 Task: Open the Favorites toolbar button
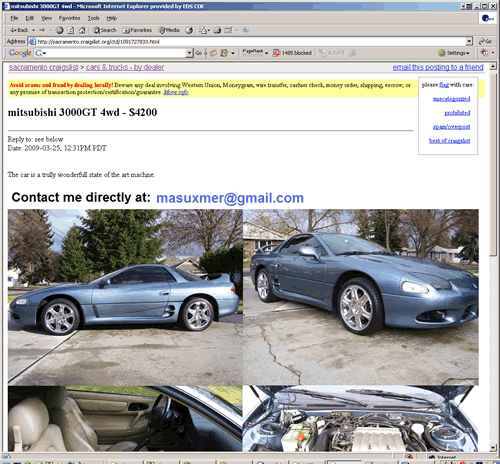(x=137, y=30)
